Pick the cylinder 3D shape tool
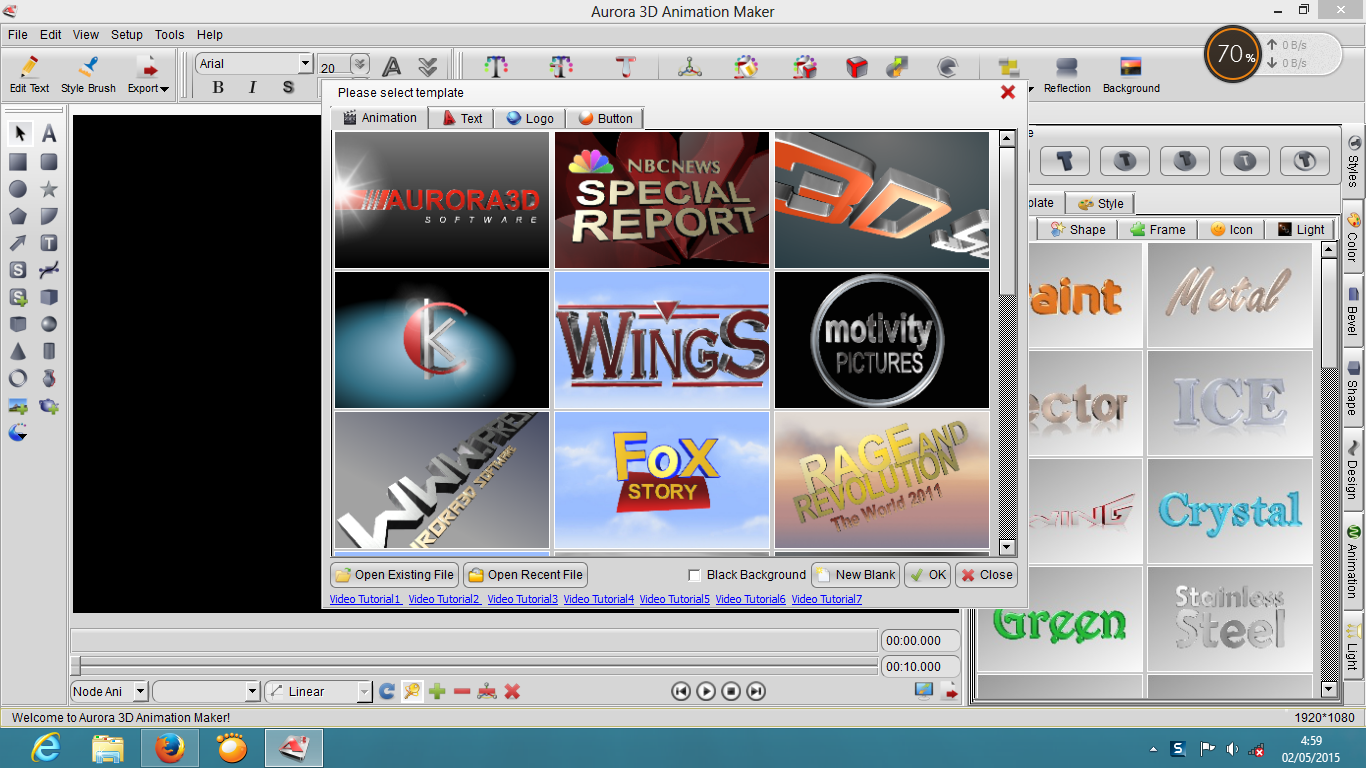The width and height of the screenshot is (1366, 768). pyautogui.click(x=48, y=351)
